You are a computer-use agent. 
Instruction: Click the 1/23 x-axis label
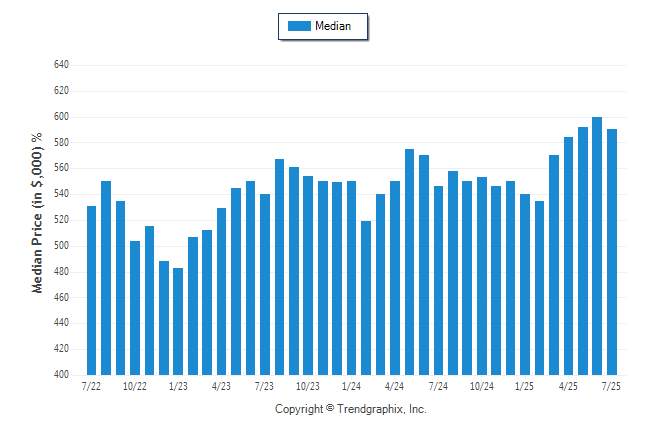click(x=178, y=386)
